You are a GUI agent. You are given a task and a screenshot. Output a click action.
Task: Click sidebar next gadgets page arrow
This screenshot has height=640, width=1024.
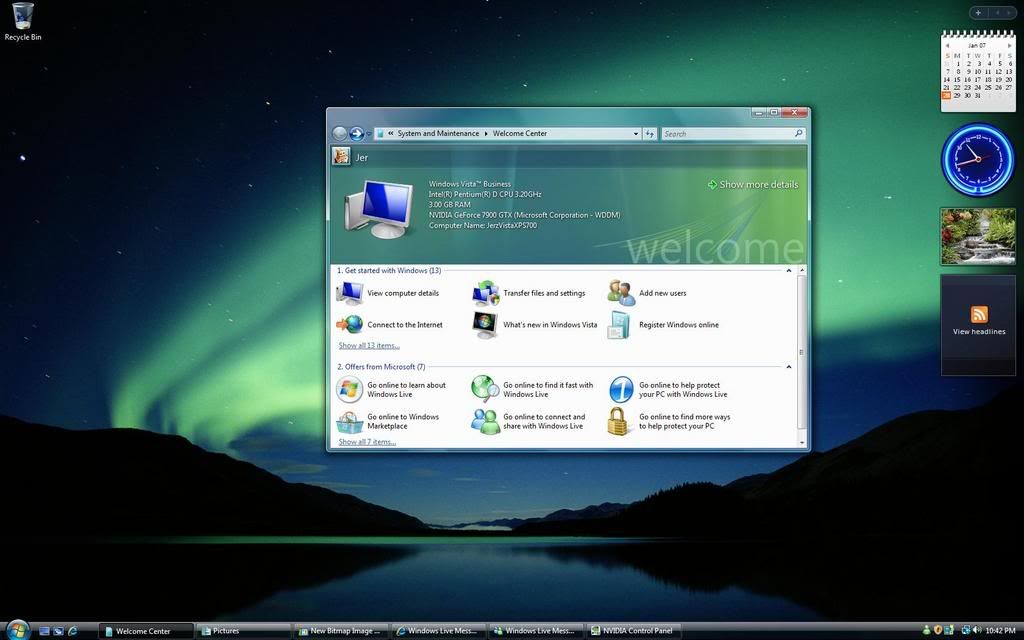click(x=1011, y=12)
